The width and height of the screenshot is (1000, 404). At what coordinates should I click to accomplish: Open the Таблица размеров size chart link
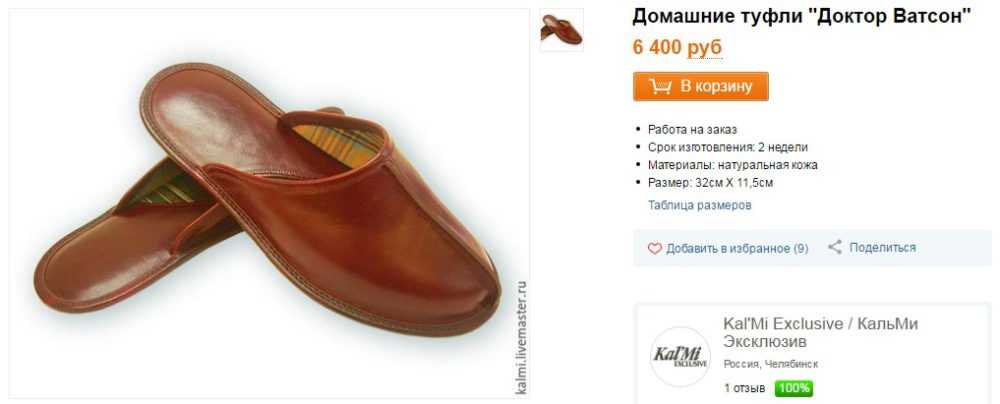click(x=700, y=206)
